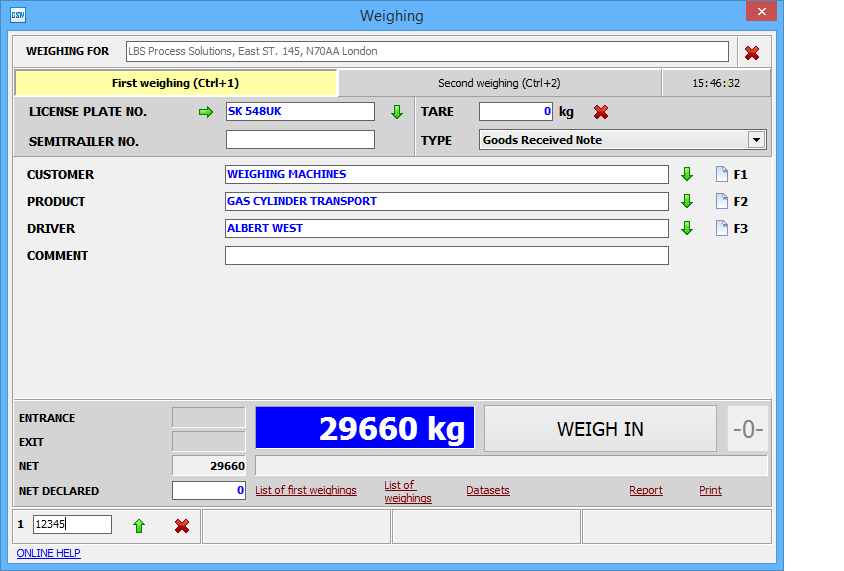Click green up arrow next to 12345 field
Viewport: 844px width, 571px height.
139,525
